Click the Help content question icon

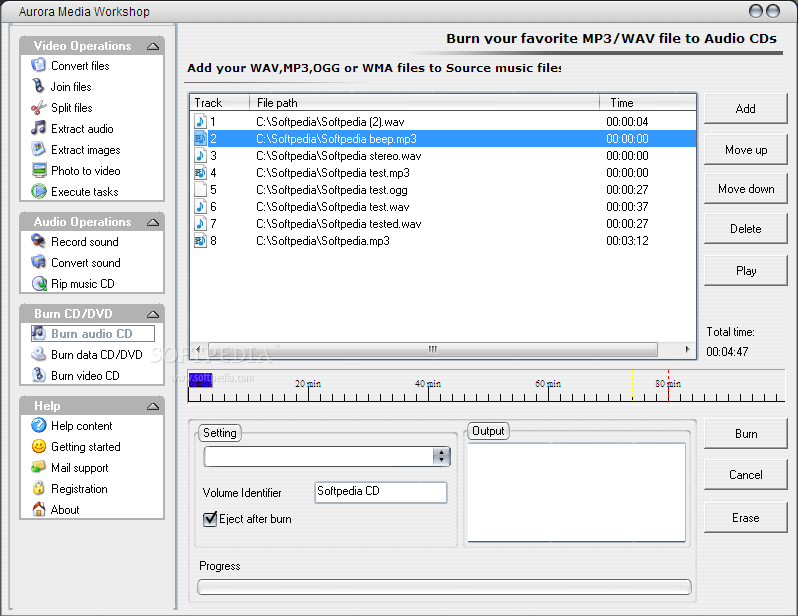pos(39,425)
